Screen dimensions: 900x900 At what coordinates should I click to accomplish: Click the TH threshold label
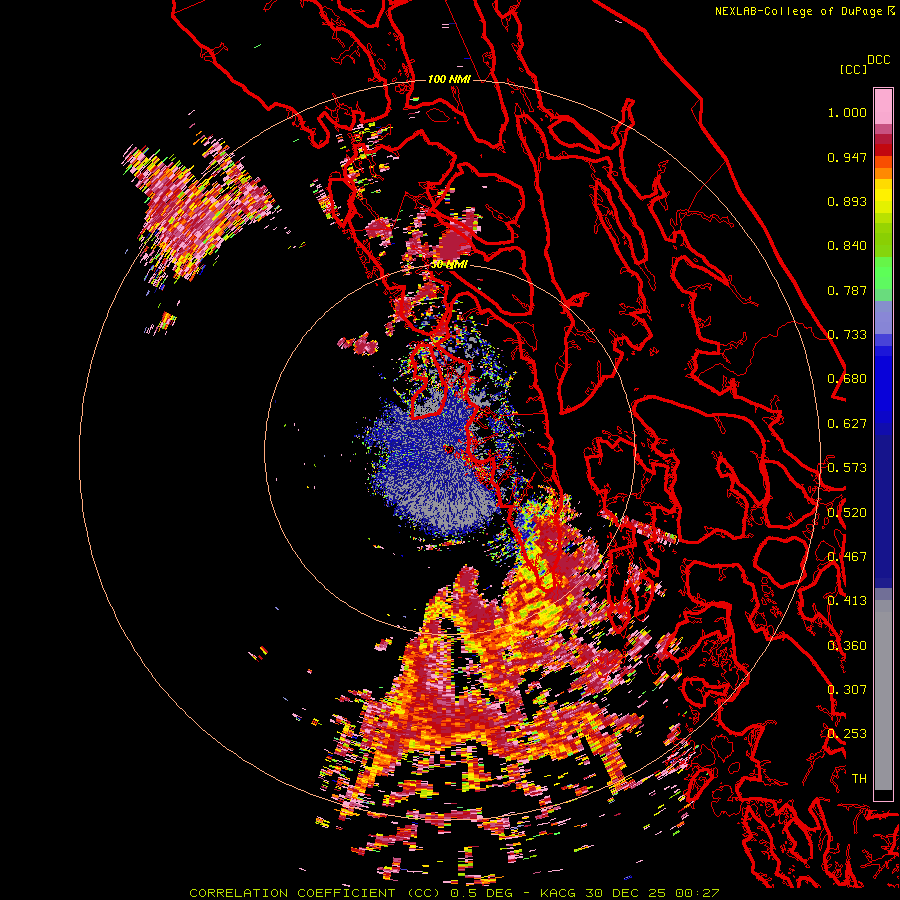click(859, 779)
